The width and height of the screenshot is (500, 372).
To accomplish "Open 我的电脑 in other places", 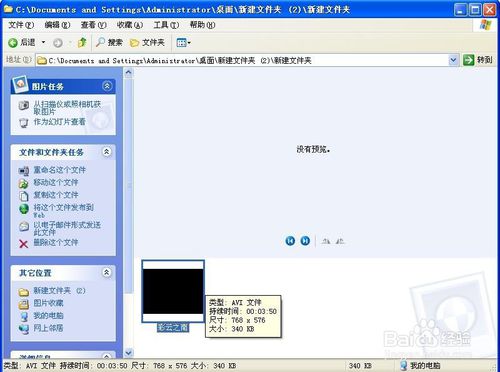I will pyautogui.click(x=48, y=315).
